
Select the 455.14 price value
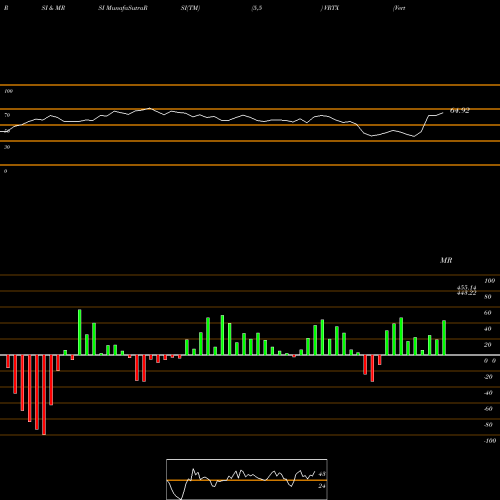466,287
